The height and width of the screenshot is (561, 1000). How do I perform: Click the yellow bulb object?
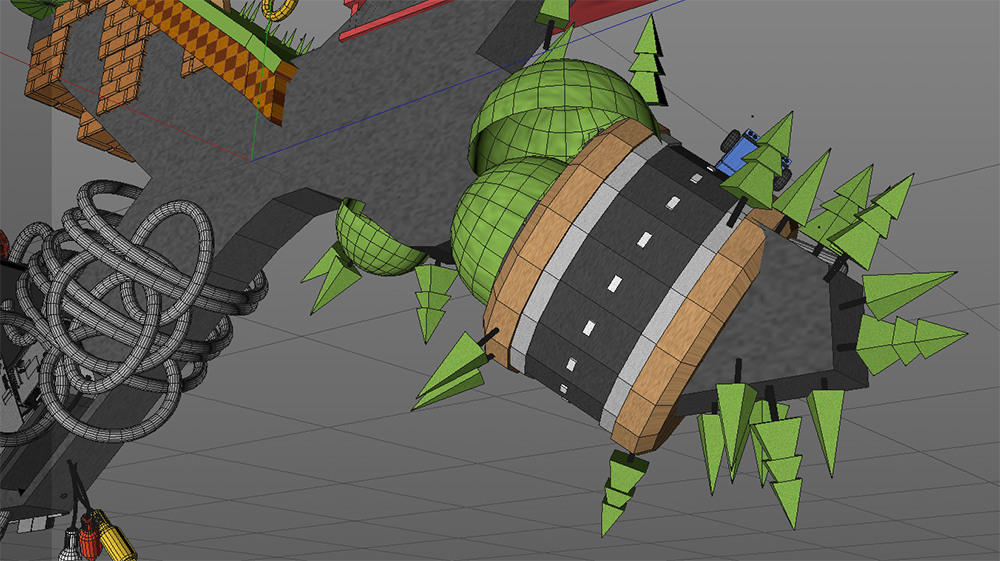pos(114,536)
